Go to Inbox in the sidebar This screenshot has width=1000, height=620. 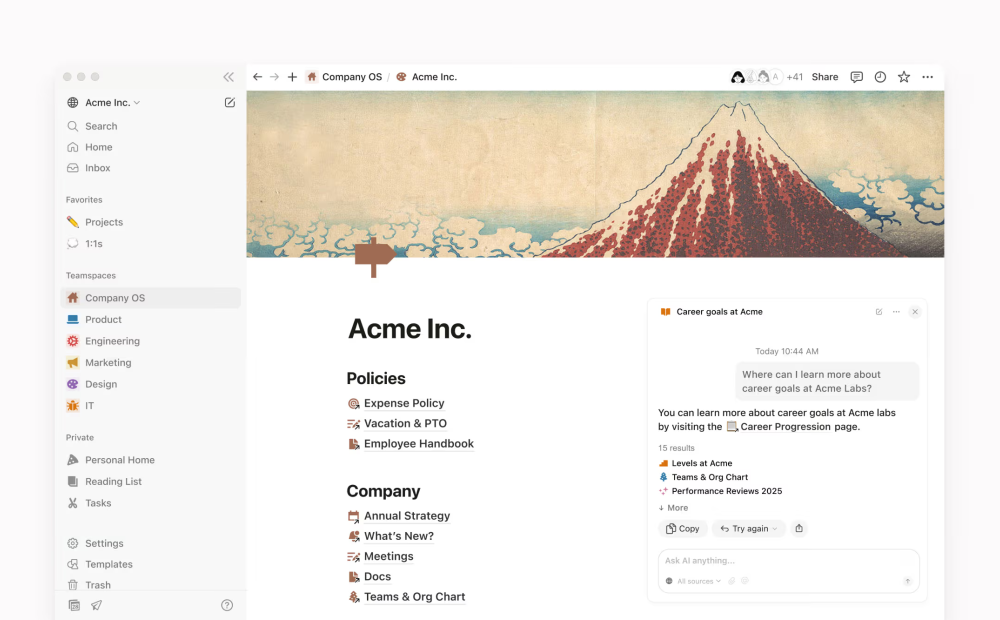click(97, 168)
